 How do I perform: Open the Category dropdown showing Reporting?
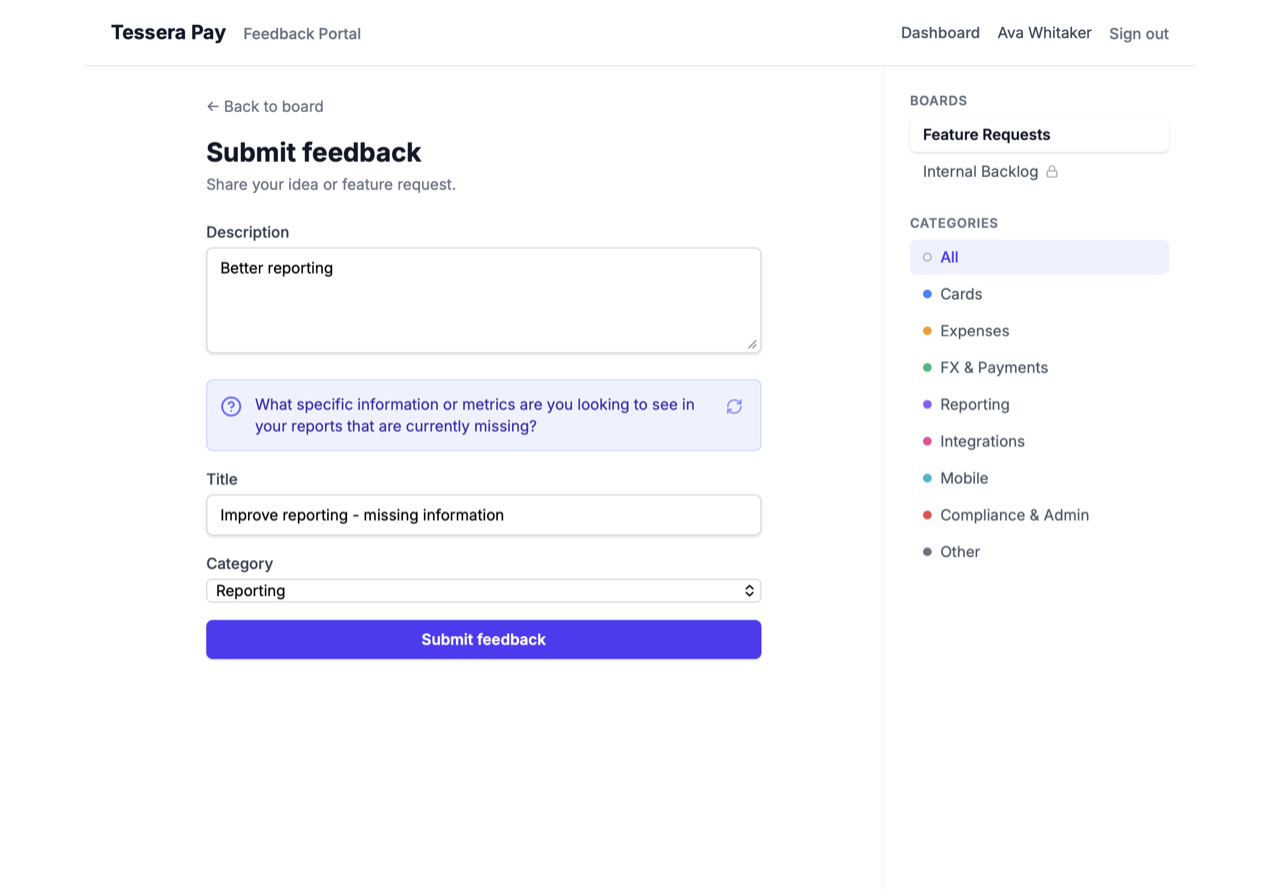(x=483, y=591)
